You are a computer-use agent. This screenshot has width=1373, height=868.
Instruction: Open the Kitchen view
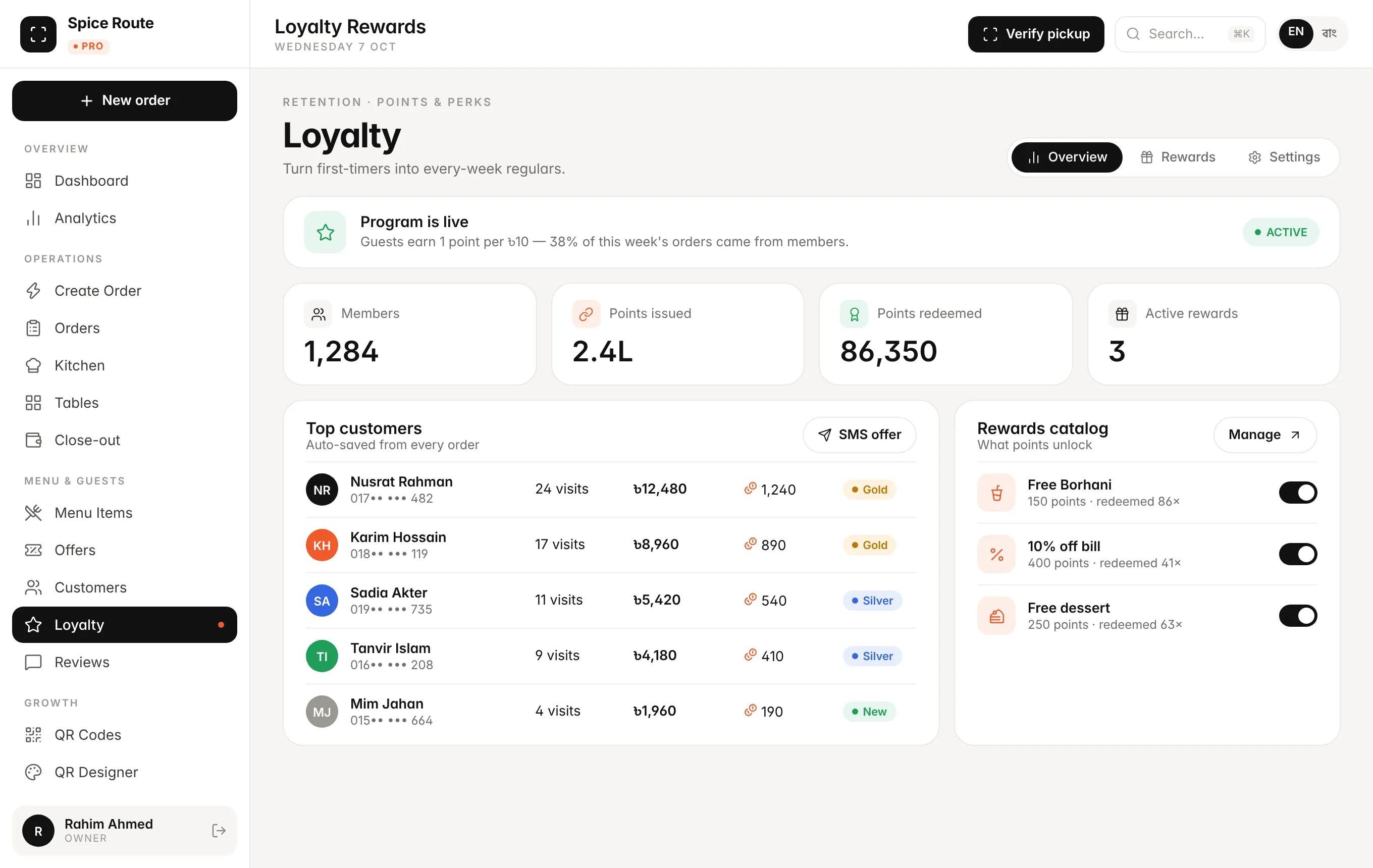[x=124, y=365]
